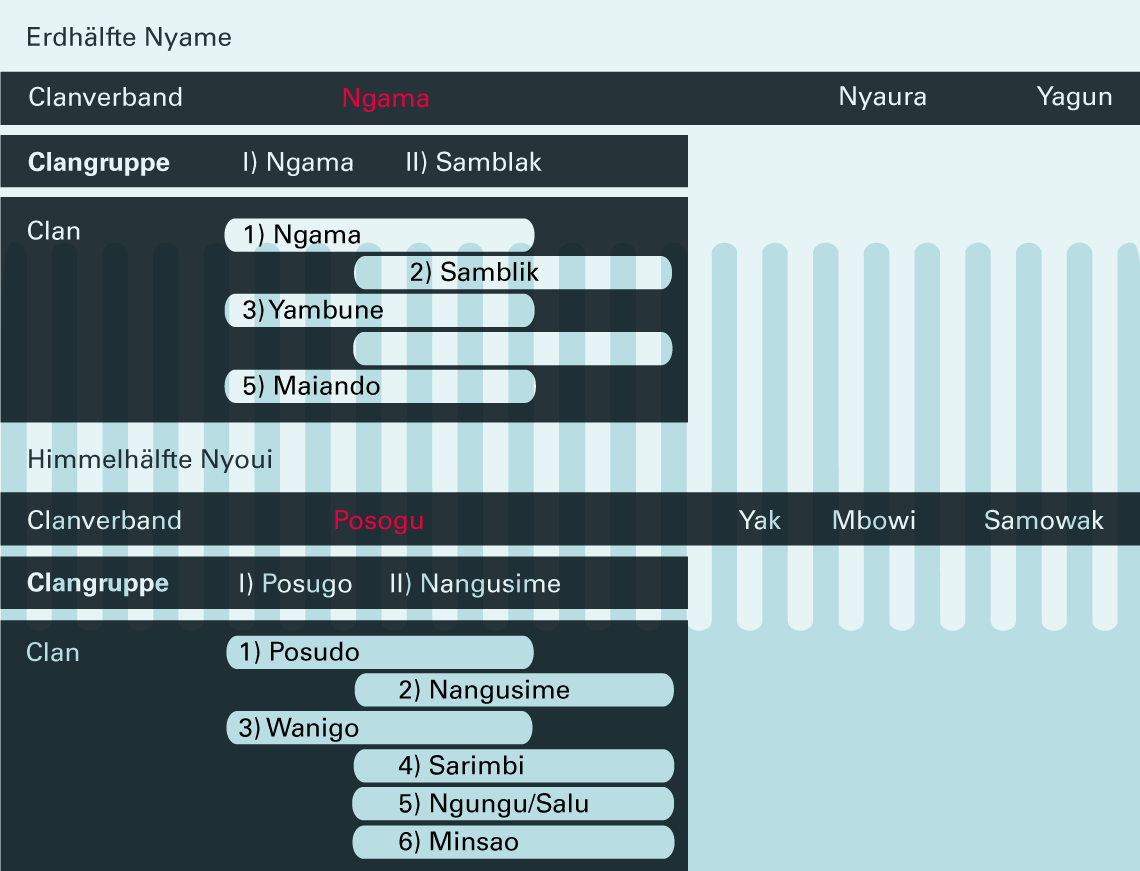Select the Samowak Clanverband label

(1043, 520)
